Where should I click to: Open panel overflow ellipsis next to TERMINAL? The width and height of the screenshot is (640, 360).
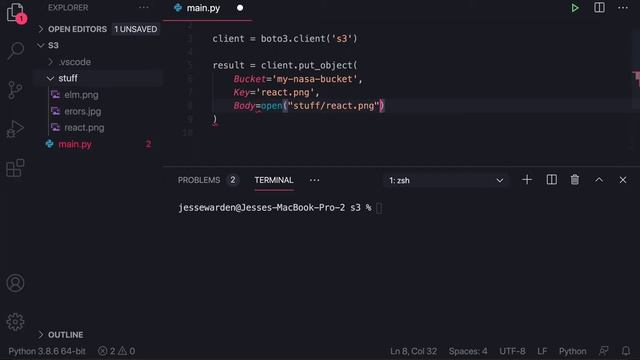click(314, 180)
